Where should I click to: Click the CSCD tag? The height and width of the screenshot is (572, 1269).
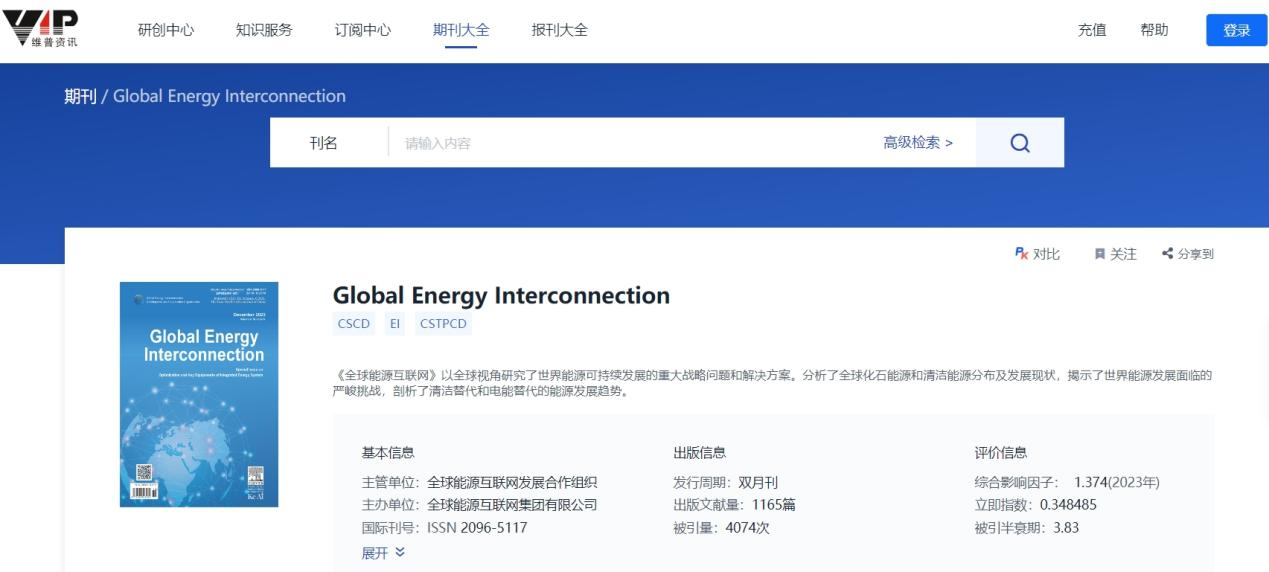point(354,324)
